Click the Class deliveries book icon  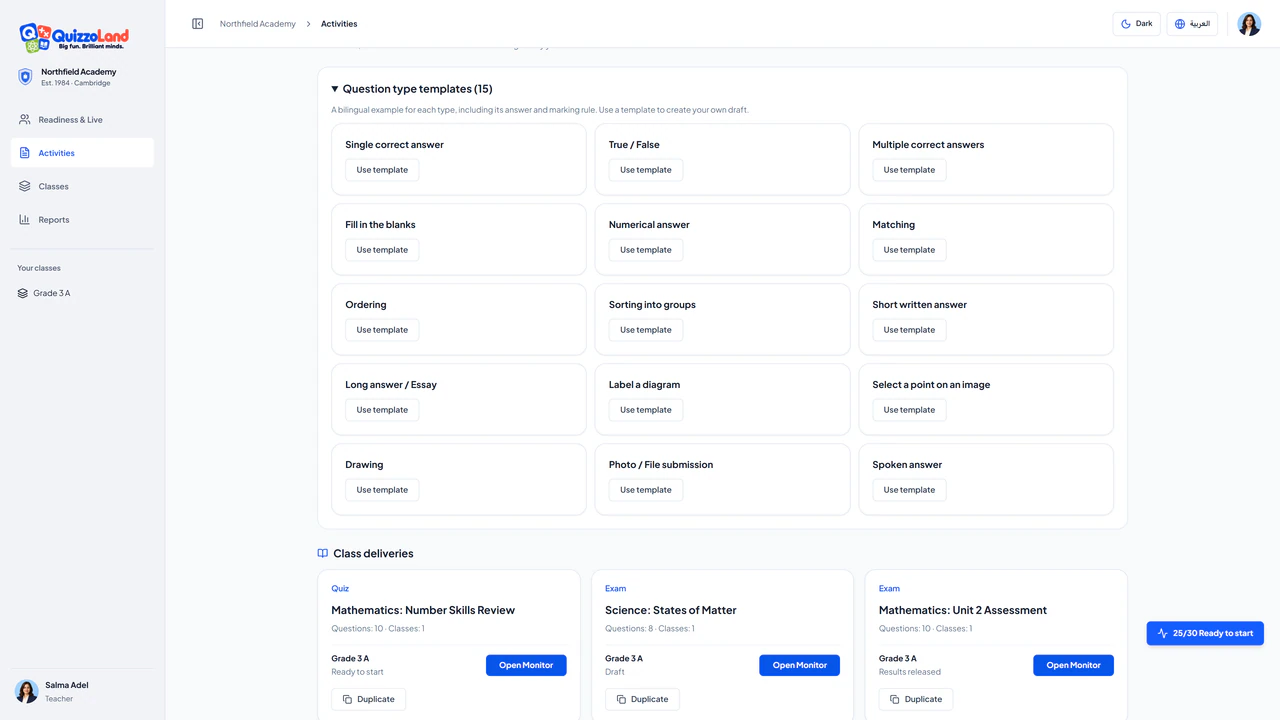point(323,553)
